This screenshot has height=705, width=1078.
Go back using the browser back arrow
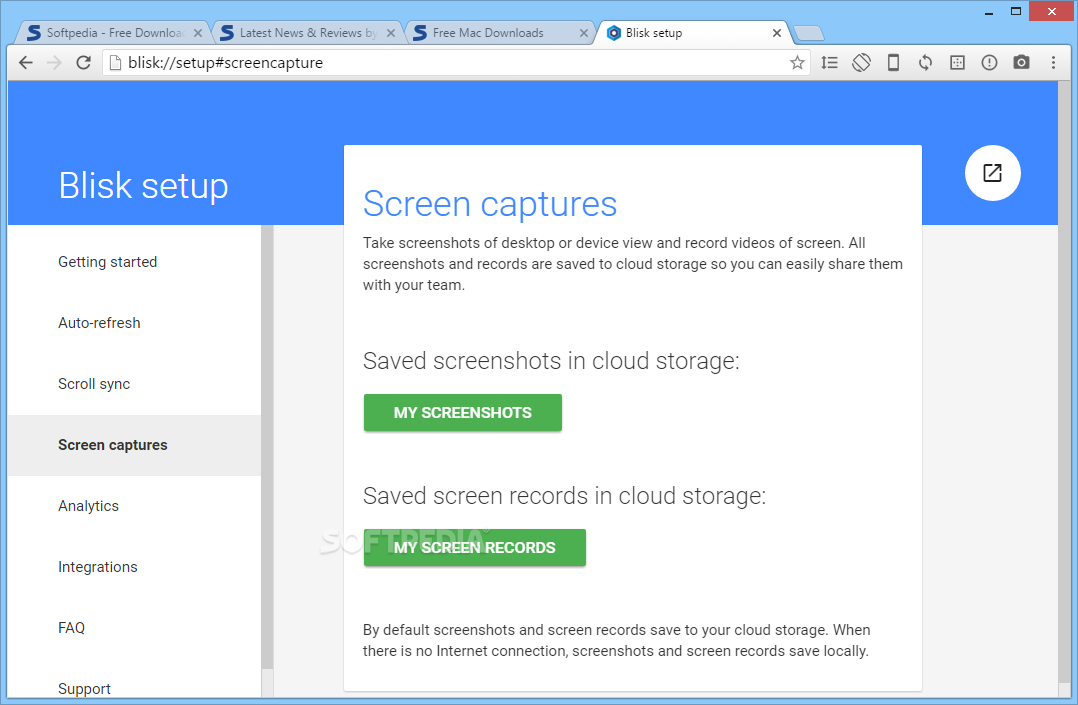pos(25,63)
